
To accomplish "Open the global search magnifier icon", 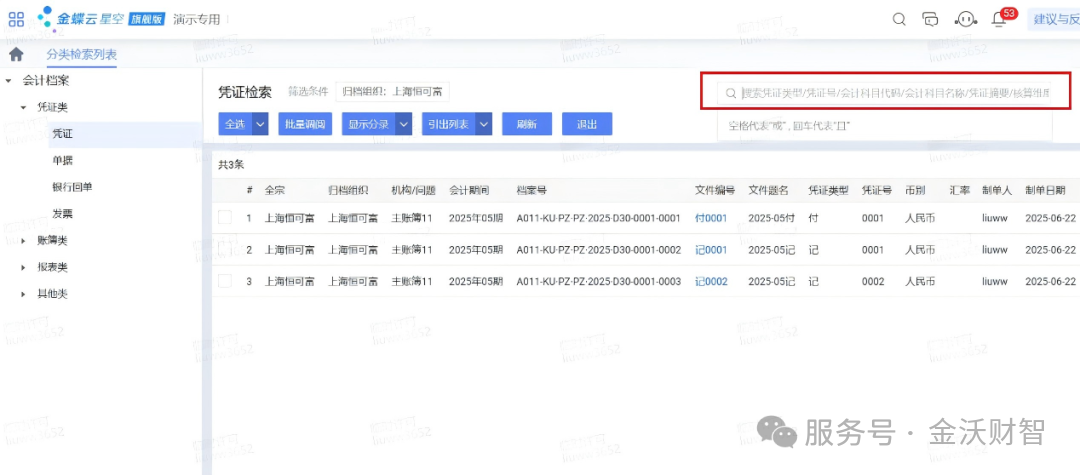I will click(x=899, y=19).
